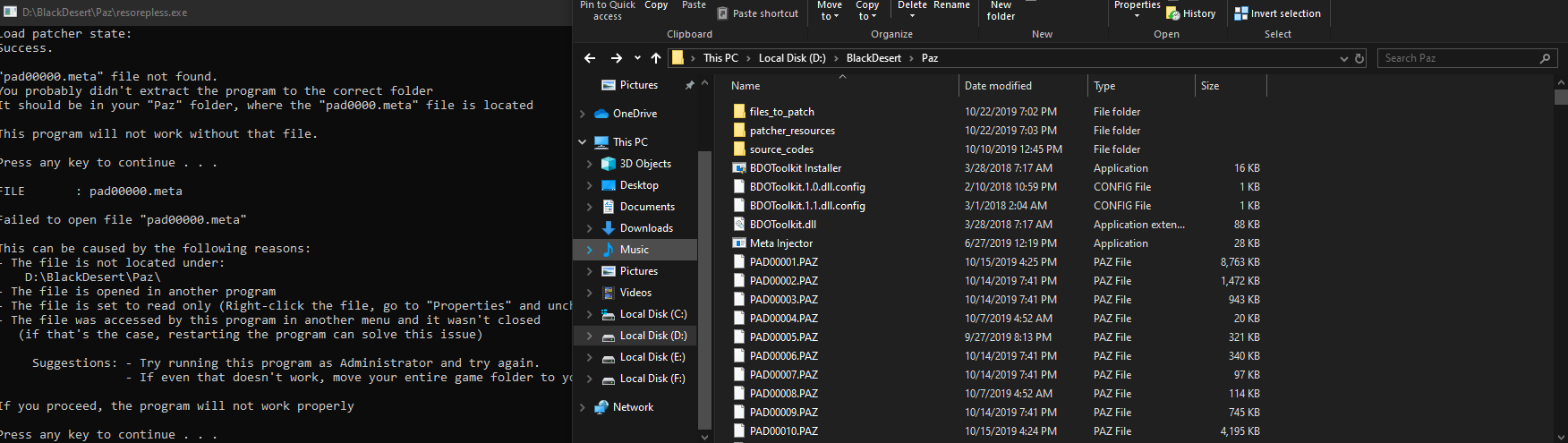The height and width of the screenshot is (443, 1568).
Task: Go up one folder level
Action: pyautogui.click(x=656, y=58)
